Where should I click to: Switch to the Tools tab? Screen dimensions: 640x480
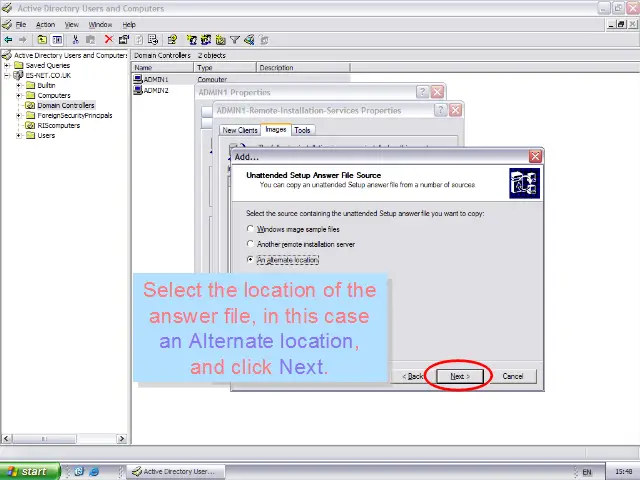(x=302, y=130)
